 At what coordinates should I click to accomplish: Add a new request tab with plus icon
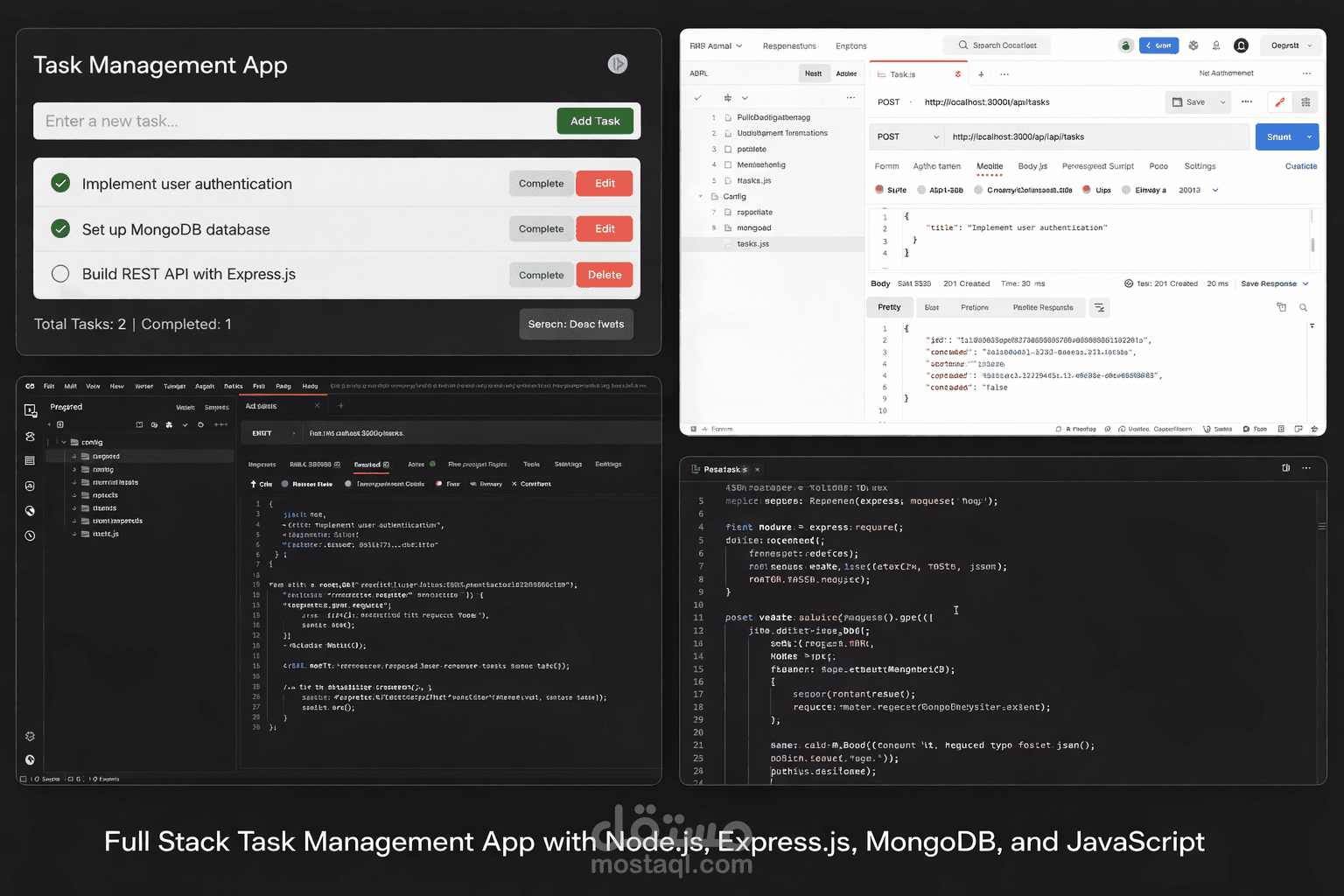[981, 74]
